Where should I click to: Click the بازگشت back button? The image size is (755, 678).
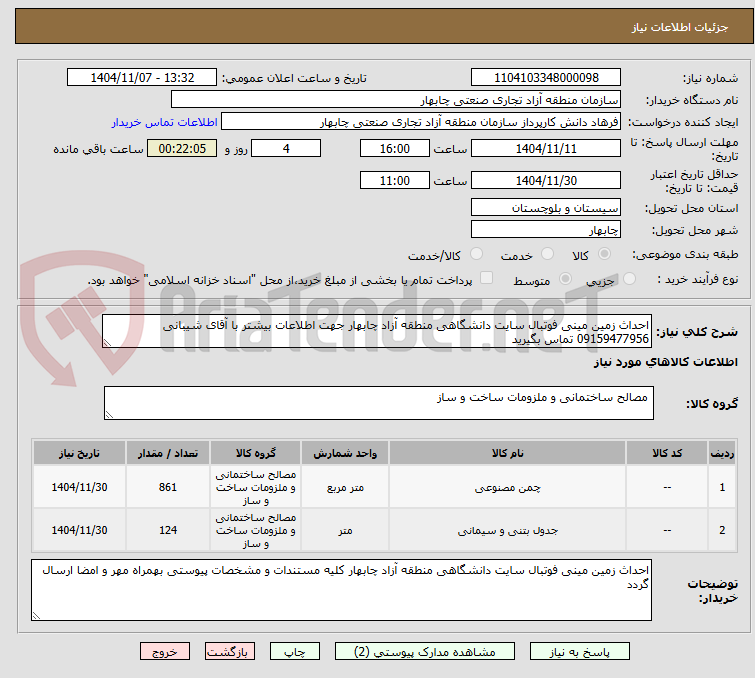[x=230, y=652]
